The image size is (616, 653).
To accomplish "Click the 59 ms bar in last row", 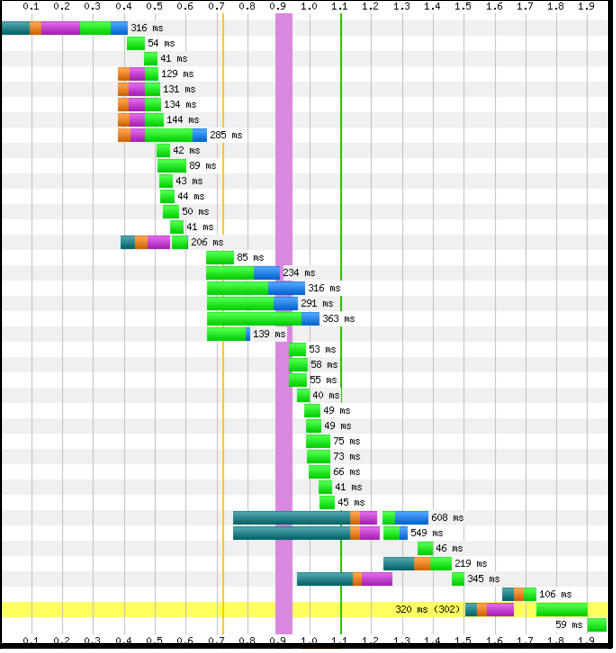I will click(597, 625).
